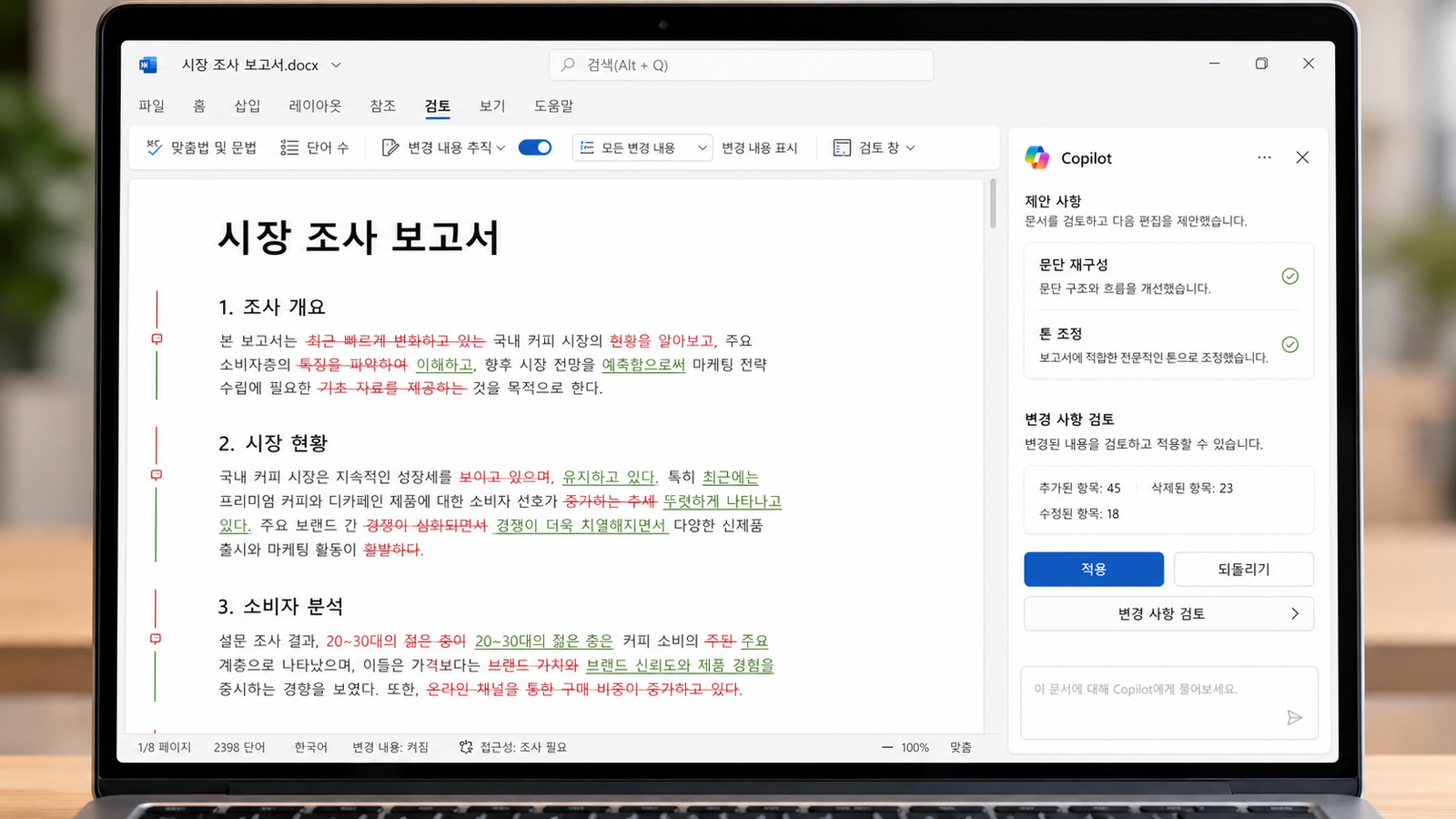The width and height of the screenshot is (1456, 819).
Task: Switch to the 보기 tab
Action: 492,106
